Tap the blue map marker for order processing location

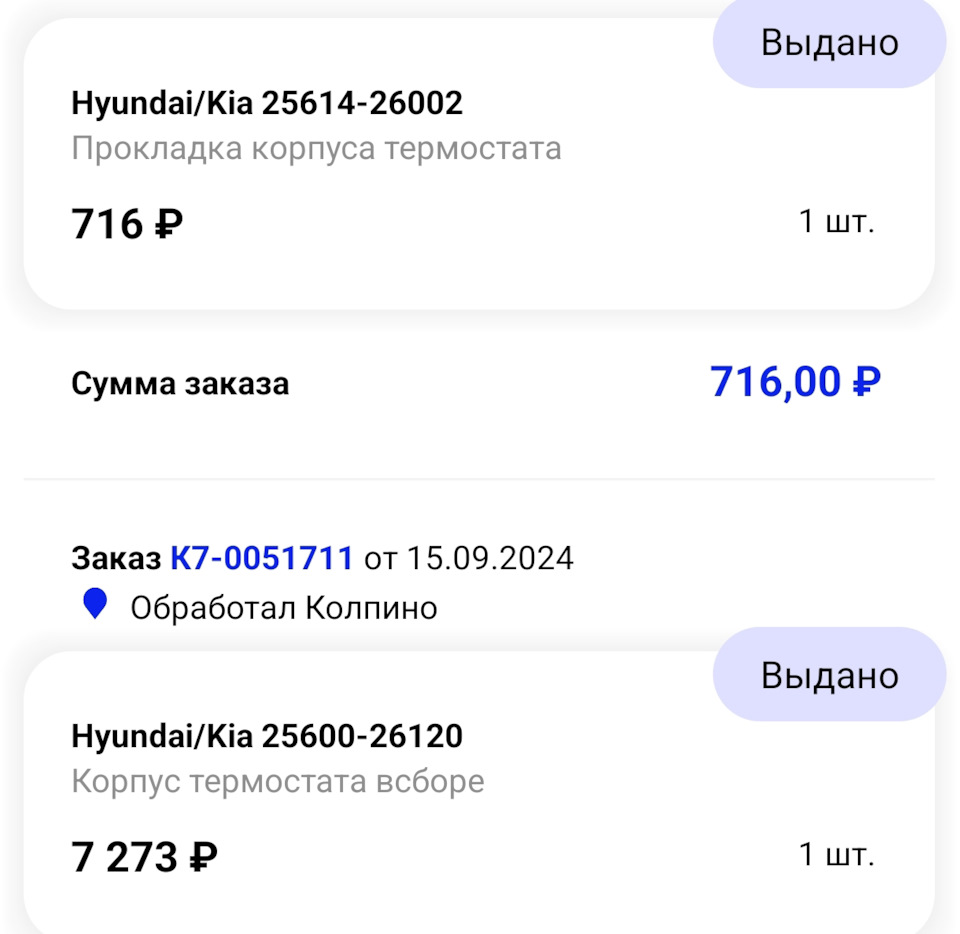click(96, 606)
